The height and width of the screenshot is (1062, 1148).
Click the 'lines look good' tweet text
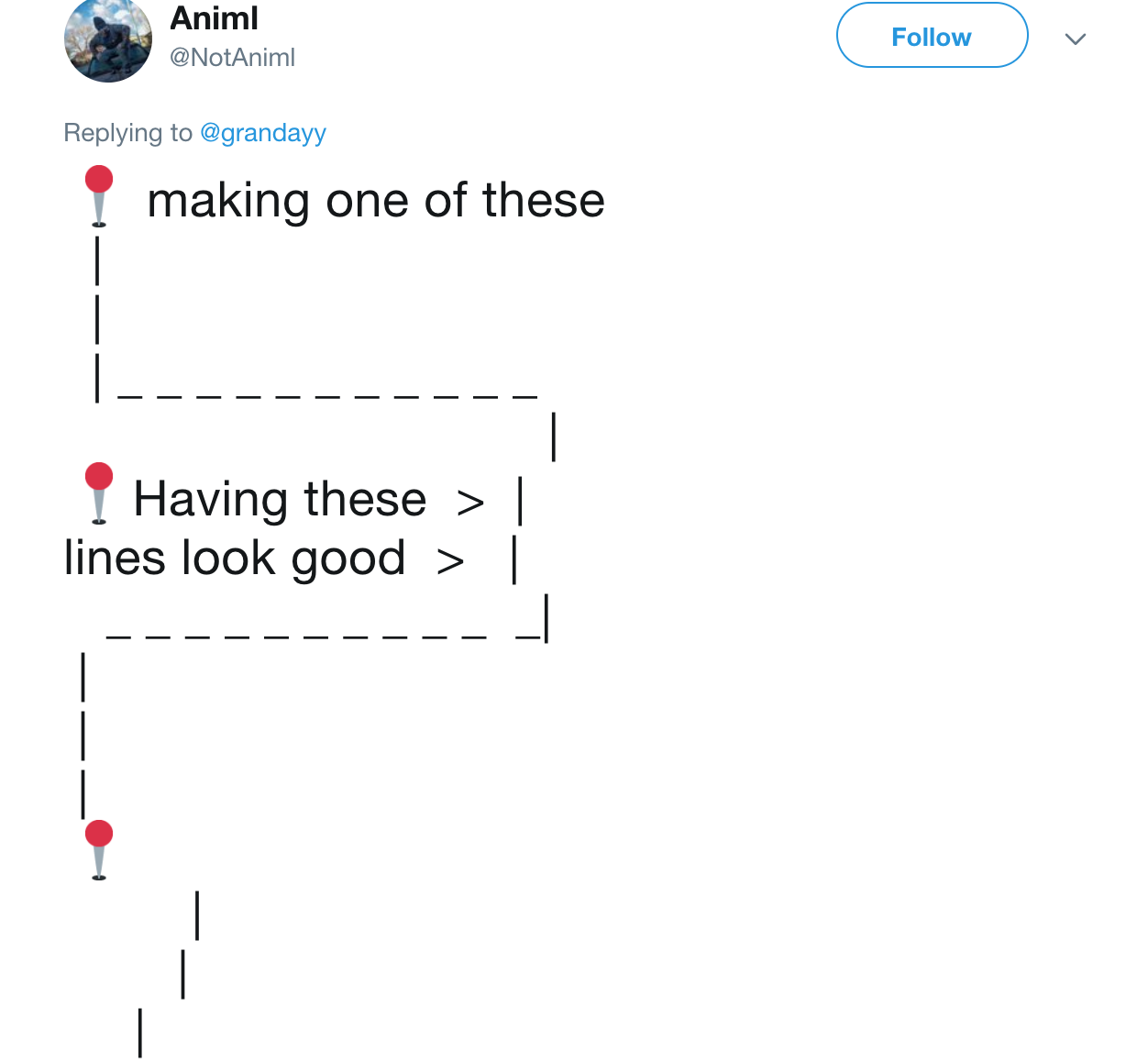pos(235,558)
